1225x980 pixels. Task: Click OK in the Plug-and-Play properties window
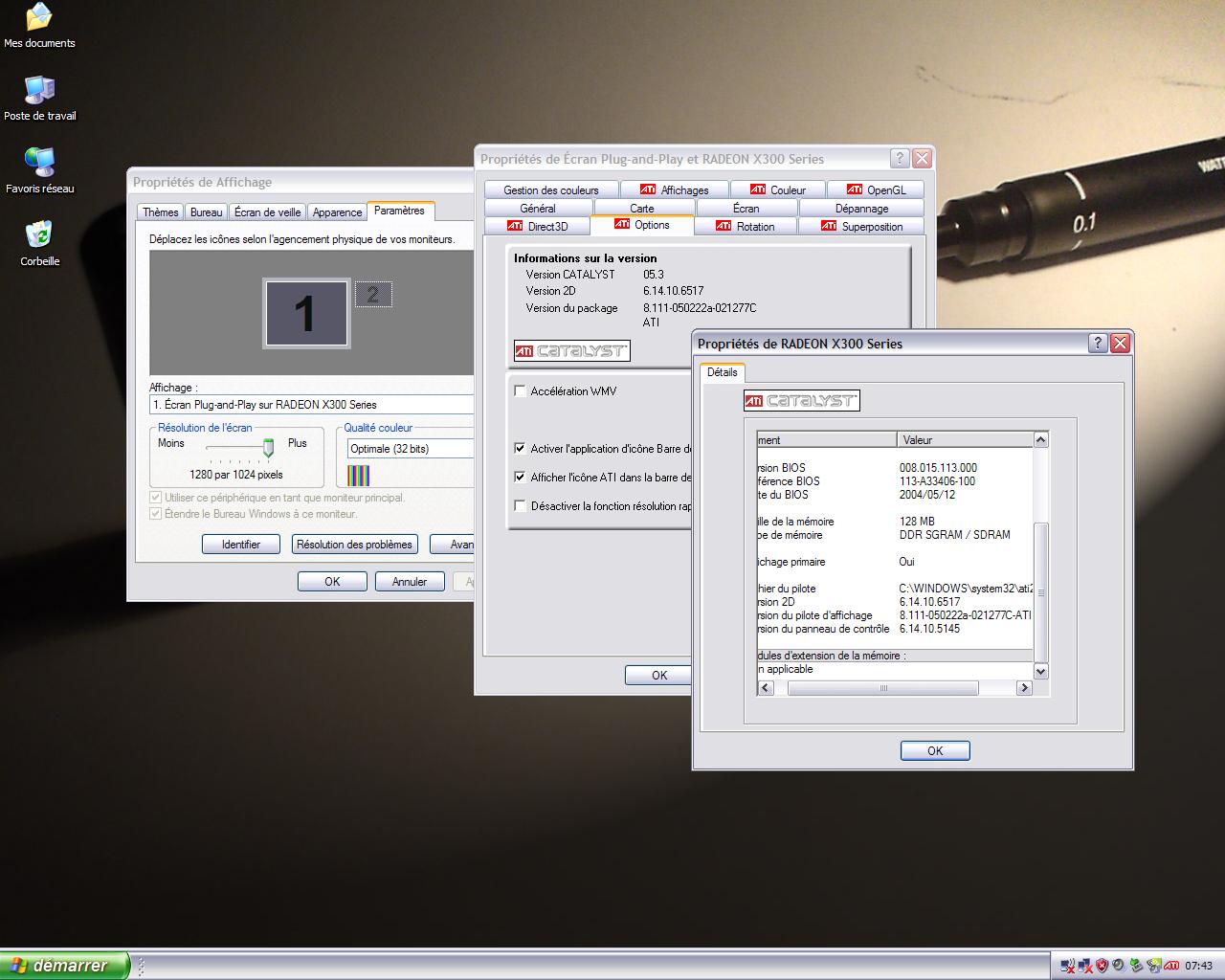[659, 675]
